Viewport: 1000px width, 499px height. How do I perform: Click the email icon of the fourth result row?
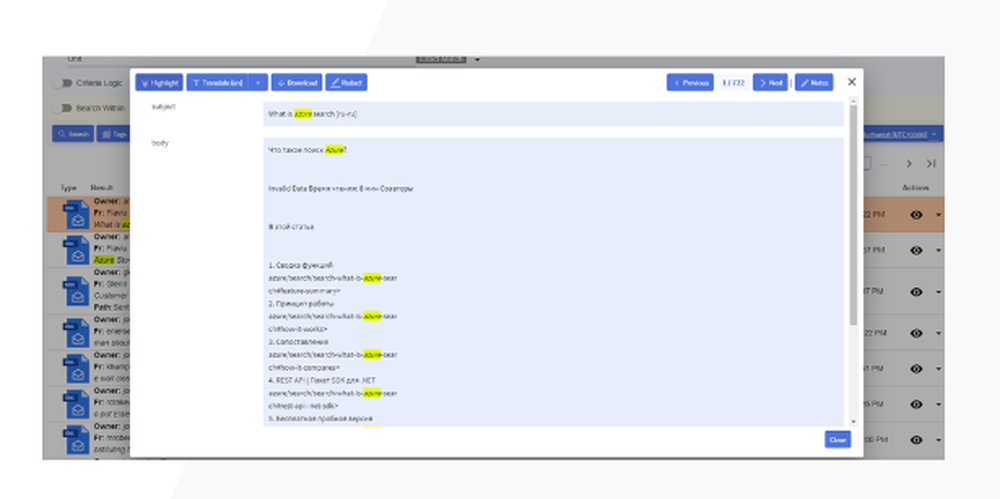[x=76, y=333]
